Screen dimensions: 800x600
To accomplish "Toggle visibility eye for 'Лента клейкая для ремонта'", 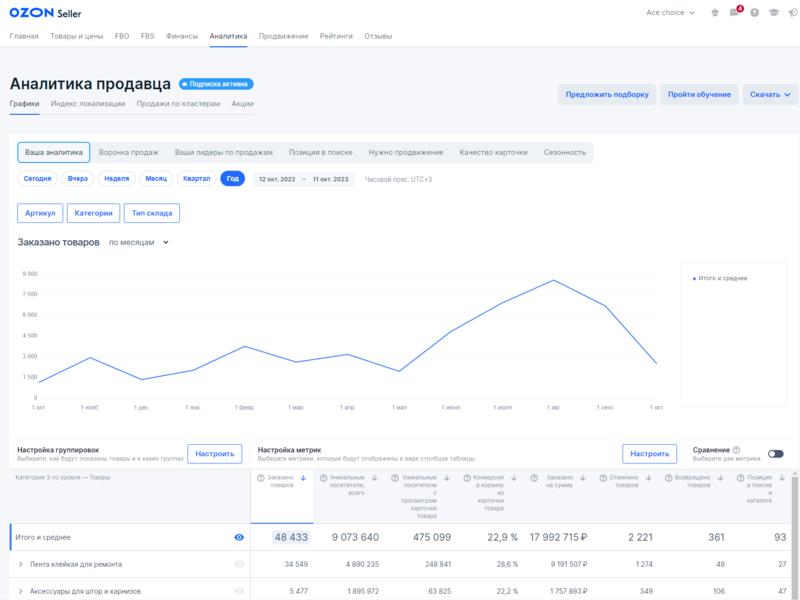I will [x=239, y=565].
